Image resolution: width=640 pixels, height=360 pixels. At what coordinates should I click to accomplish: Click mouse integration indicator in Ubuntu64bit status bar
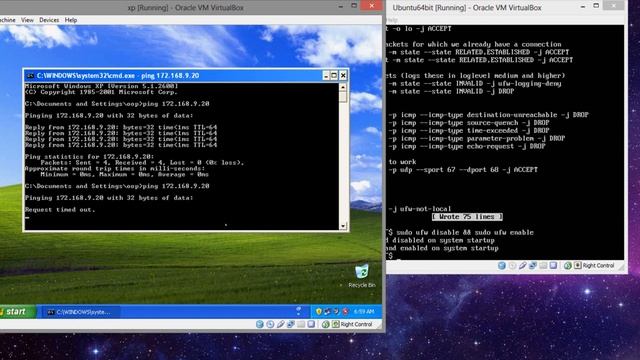pos(567,266)
